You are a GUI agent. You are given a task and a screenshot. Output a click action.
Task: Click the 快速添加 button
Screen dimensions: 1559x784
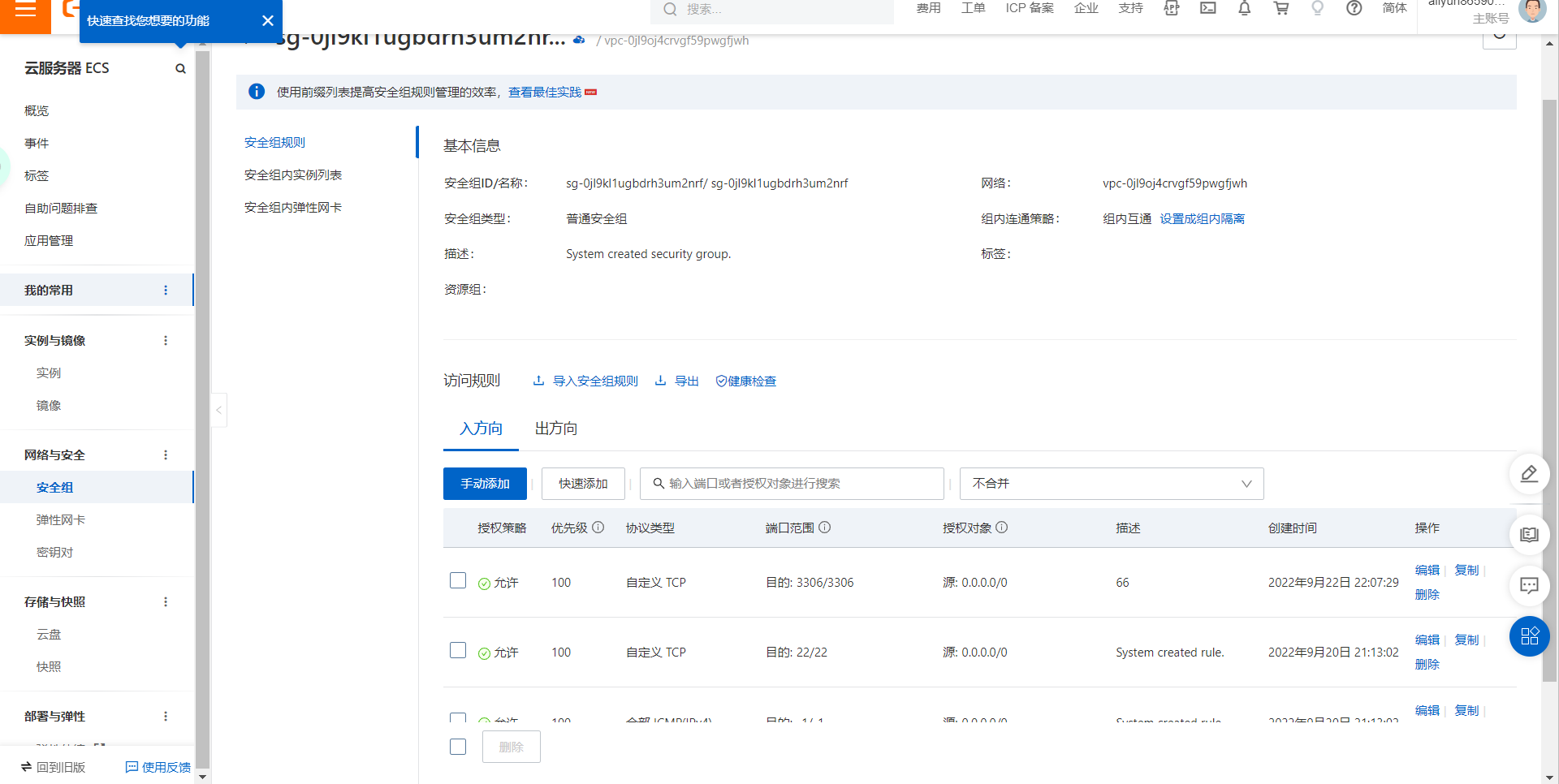[583, 484]
